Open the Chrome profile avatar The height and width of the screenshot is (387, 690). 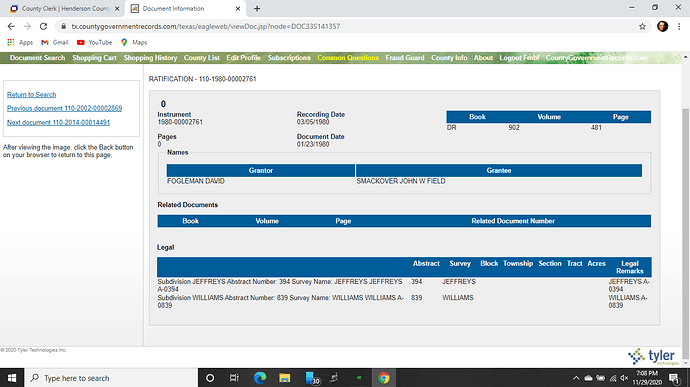click(662, 26)
